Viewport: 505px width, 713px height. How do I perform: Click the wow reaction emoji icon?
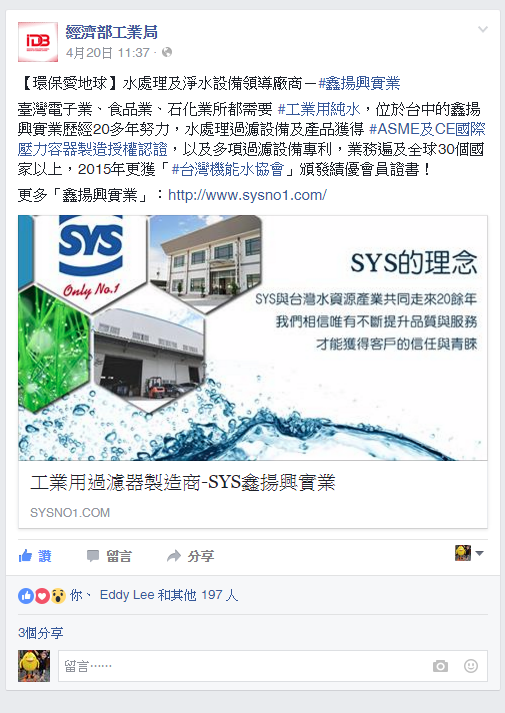click(x=58, y=596)
